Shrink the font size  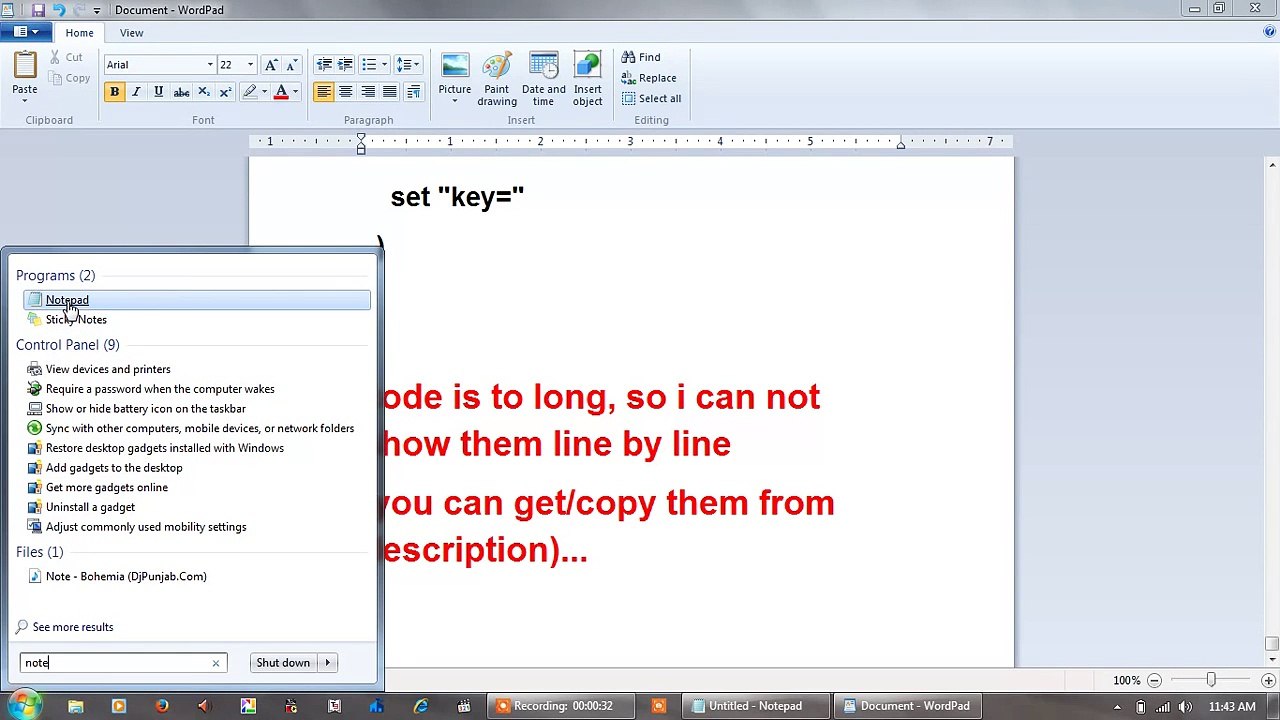pyautogui.click(x=291, y=65)
